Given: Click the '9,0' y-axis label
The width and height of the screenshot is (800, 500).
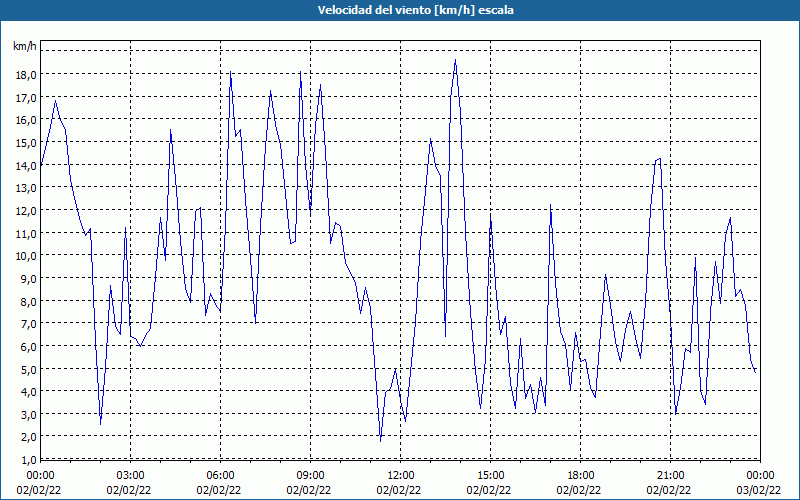Looking at the screenshot, I should 29,279.
